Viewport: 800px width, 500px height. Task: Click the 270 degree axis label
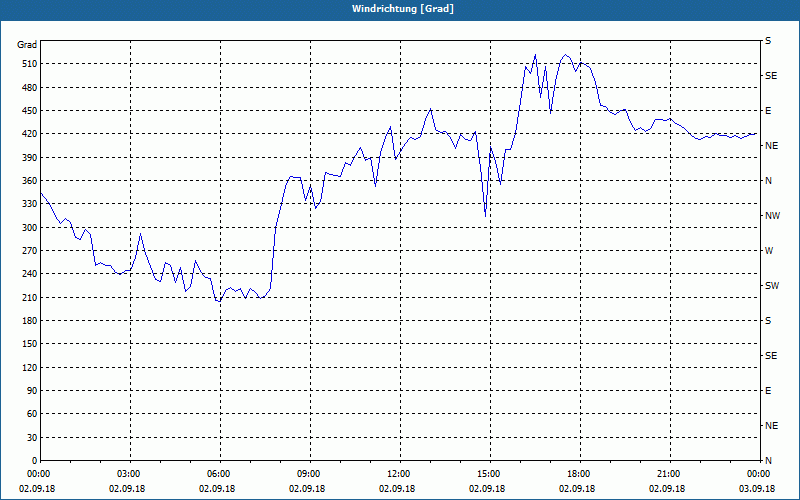pos(29,251)
